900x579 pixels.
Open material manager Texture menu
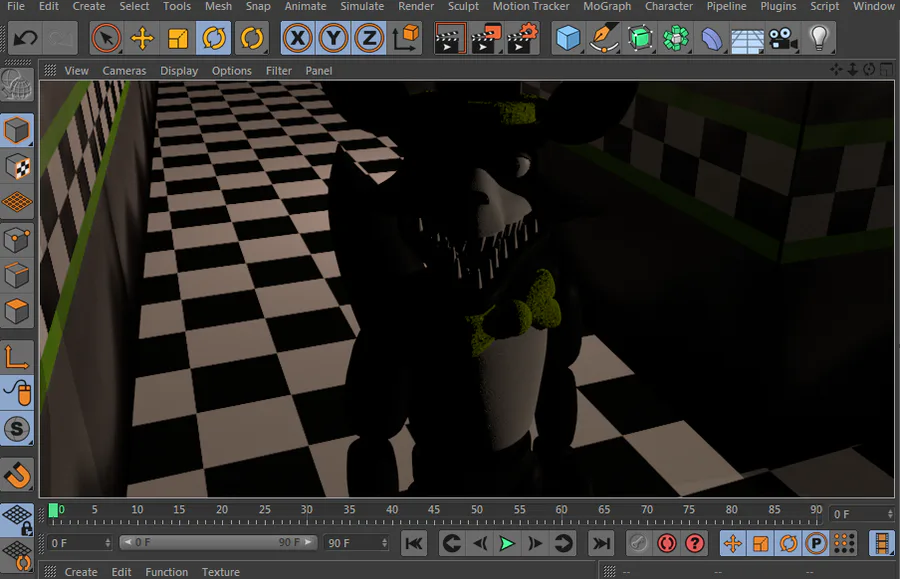220,572
